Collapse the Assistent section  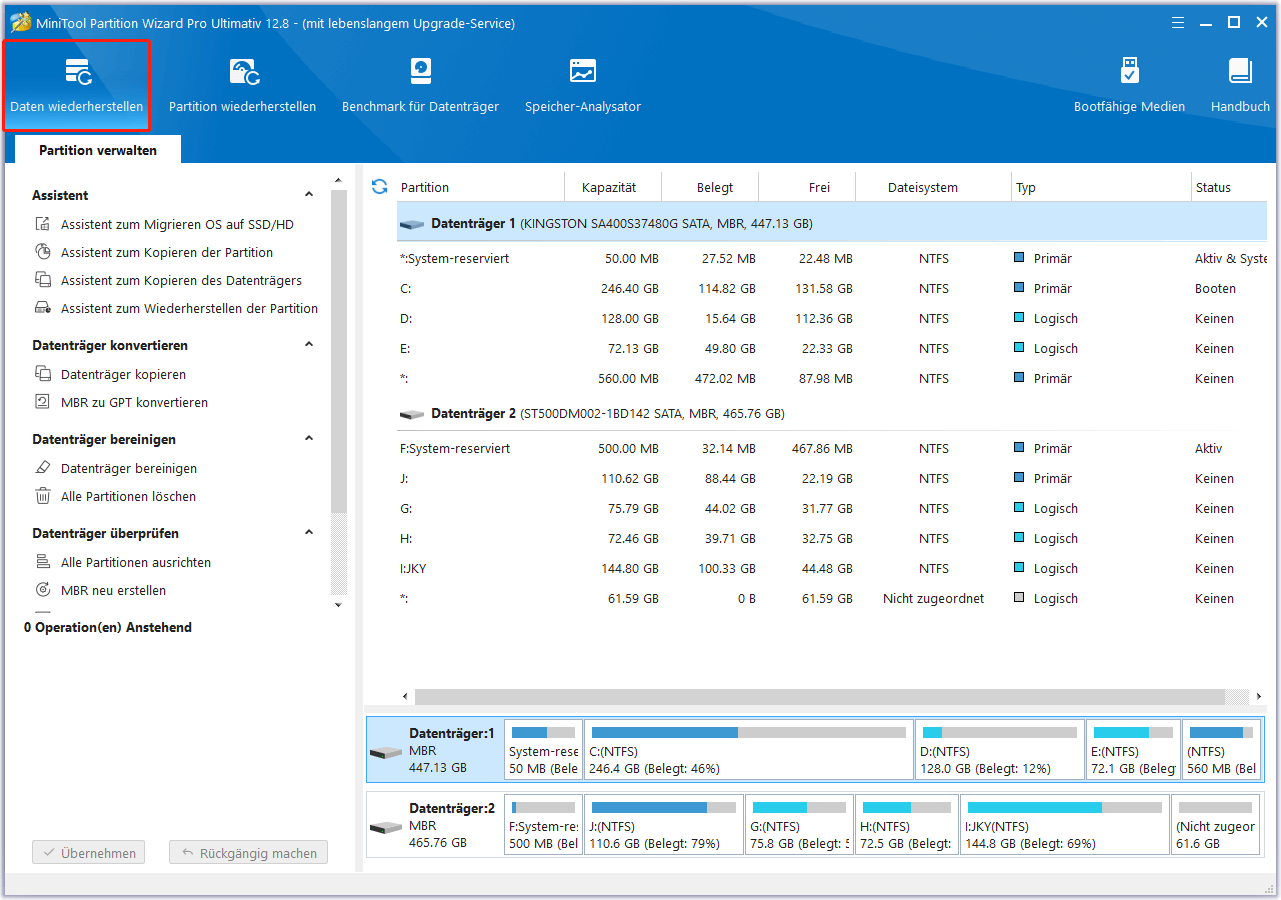tap(309, 195)
